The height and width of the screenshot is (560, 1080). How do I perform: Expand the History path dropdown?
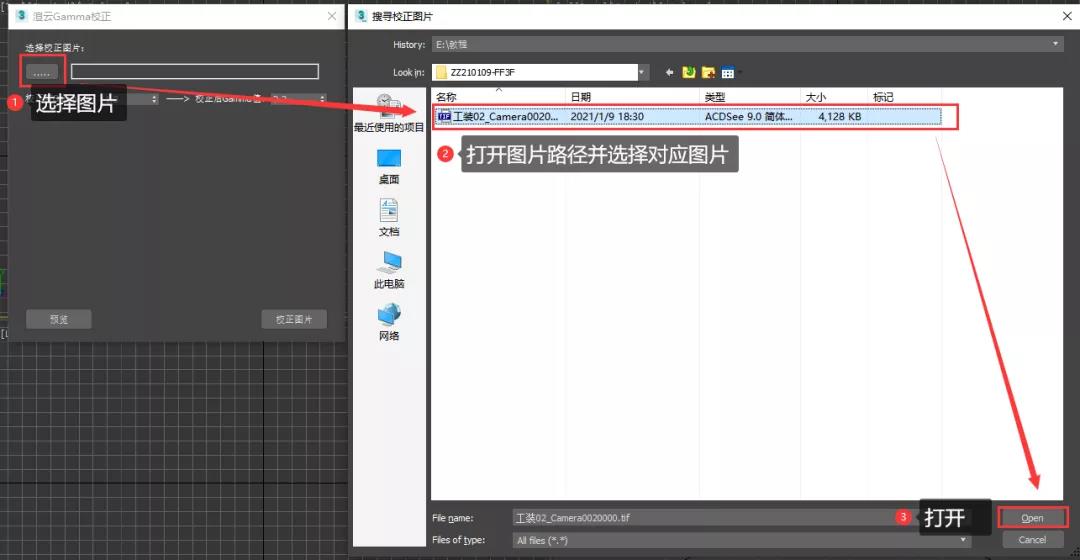tap(1057, 44)
